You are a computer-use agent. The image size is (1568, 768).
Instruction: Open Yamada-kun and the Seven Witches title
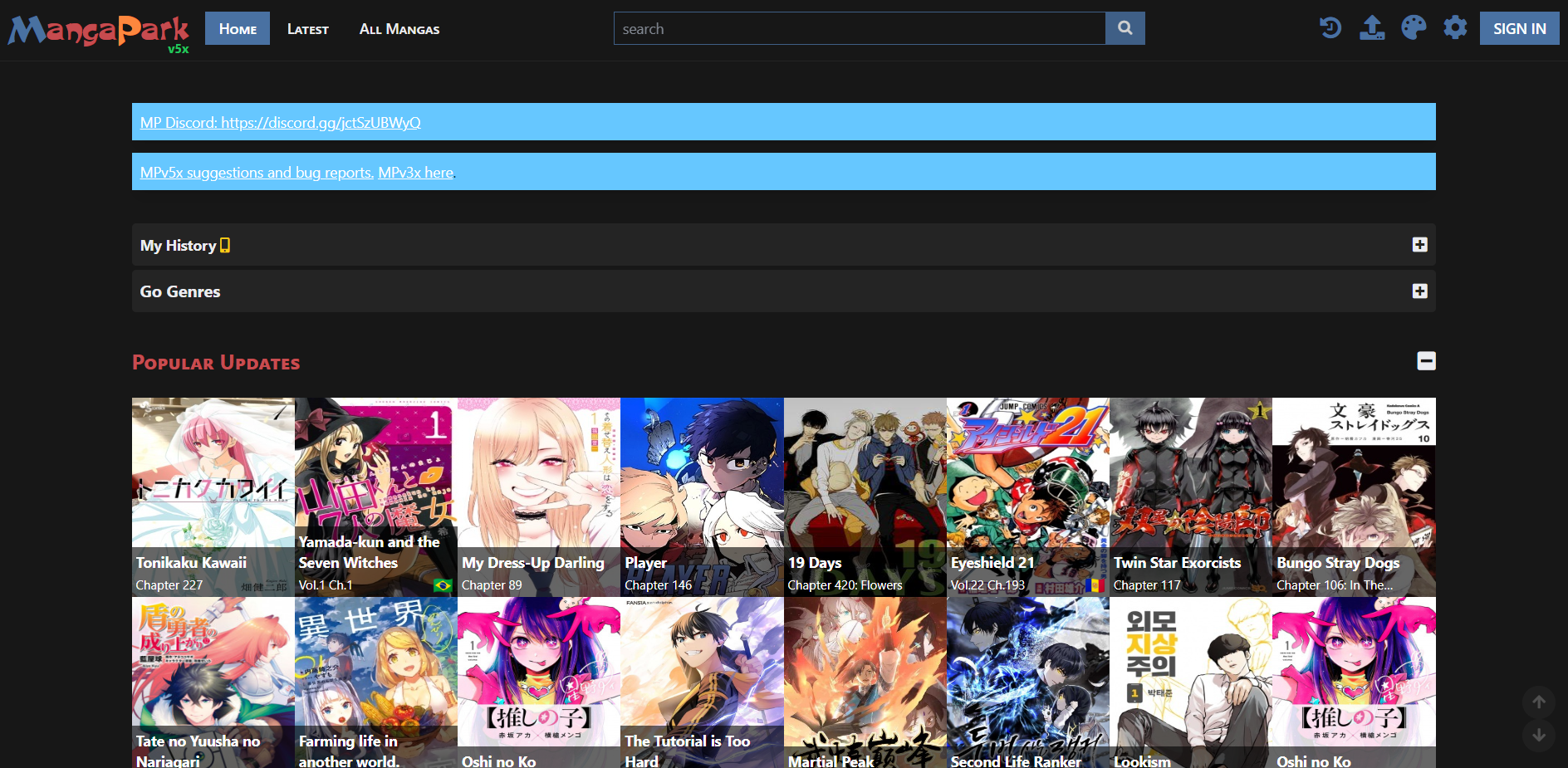(x=369, y=552)
